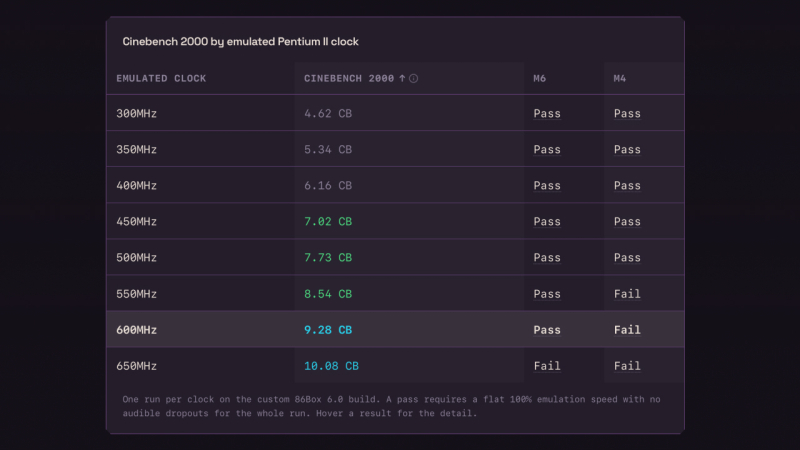
Task: Select the 400MHz row label
Action: click(136, 186)
